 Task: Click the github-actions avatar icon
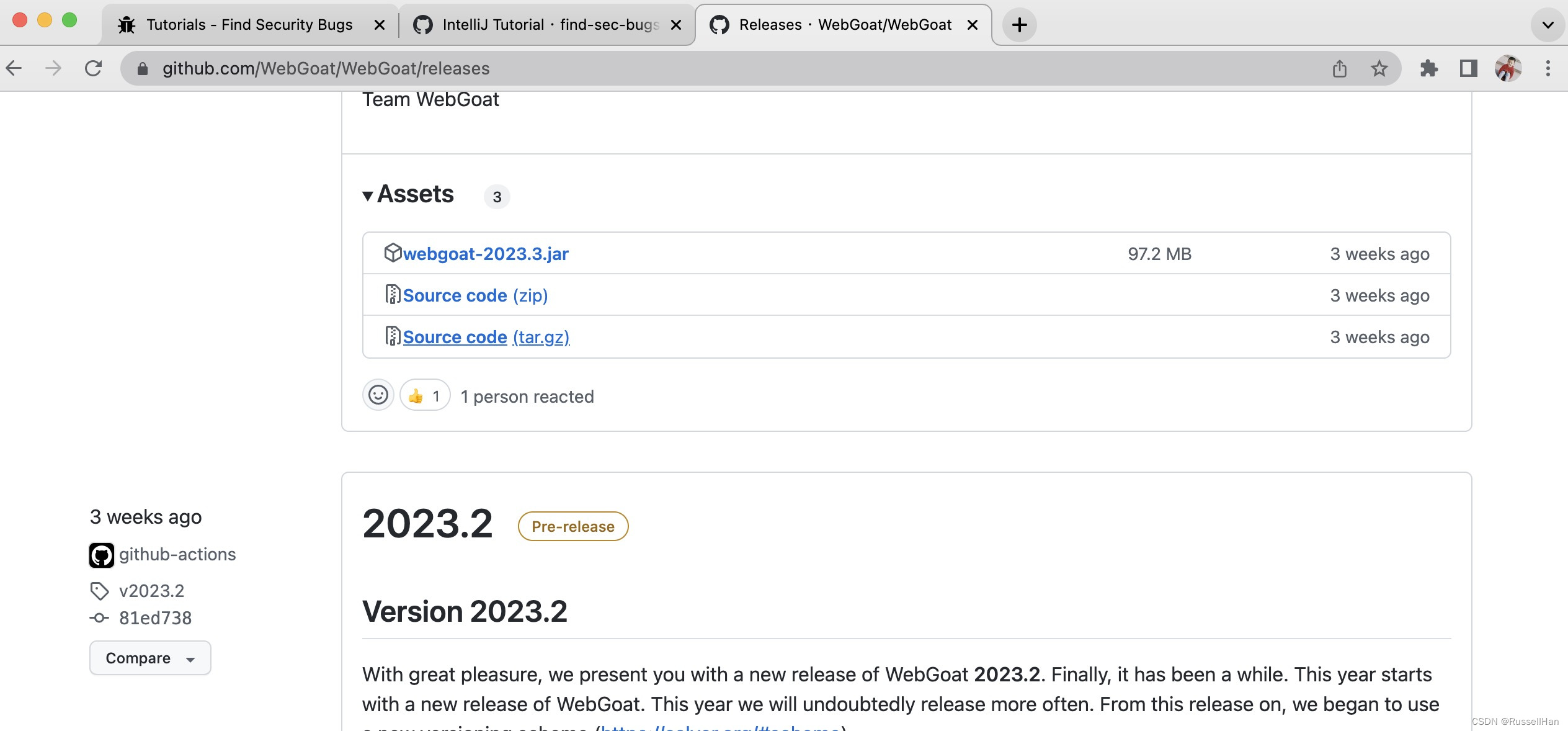click(x=102, y=555)
